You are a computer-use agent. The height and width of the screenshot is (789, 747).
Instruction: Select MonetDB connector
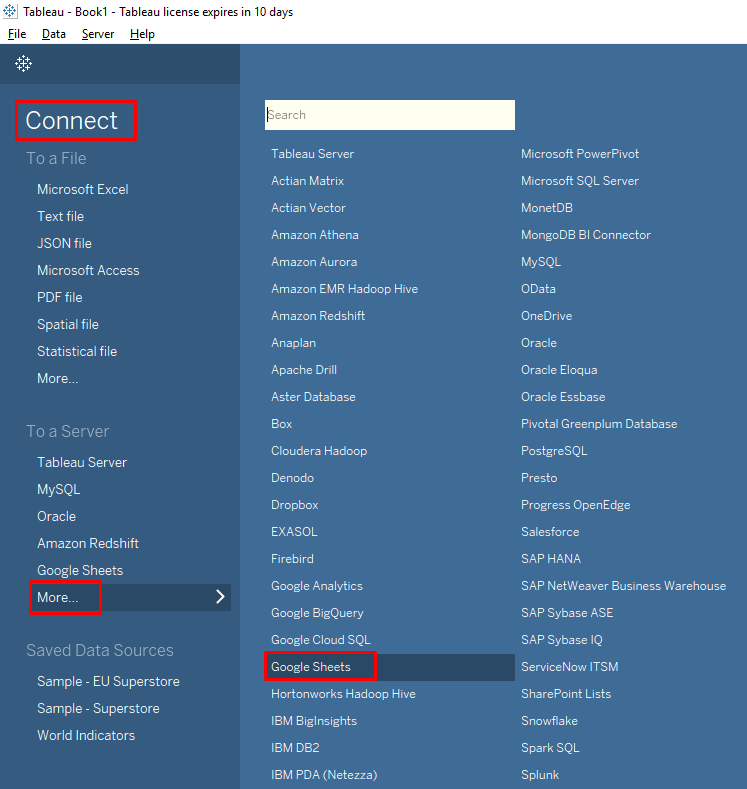click(547, 208)
